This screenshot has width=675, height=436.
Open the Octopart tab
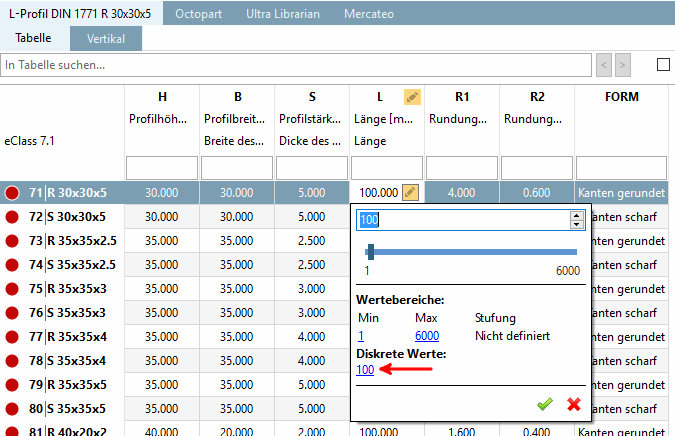coord(198,14)
